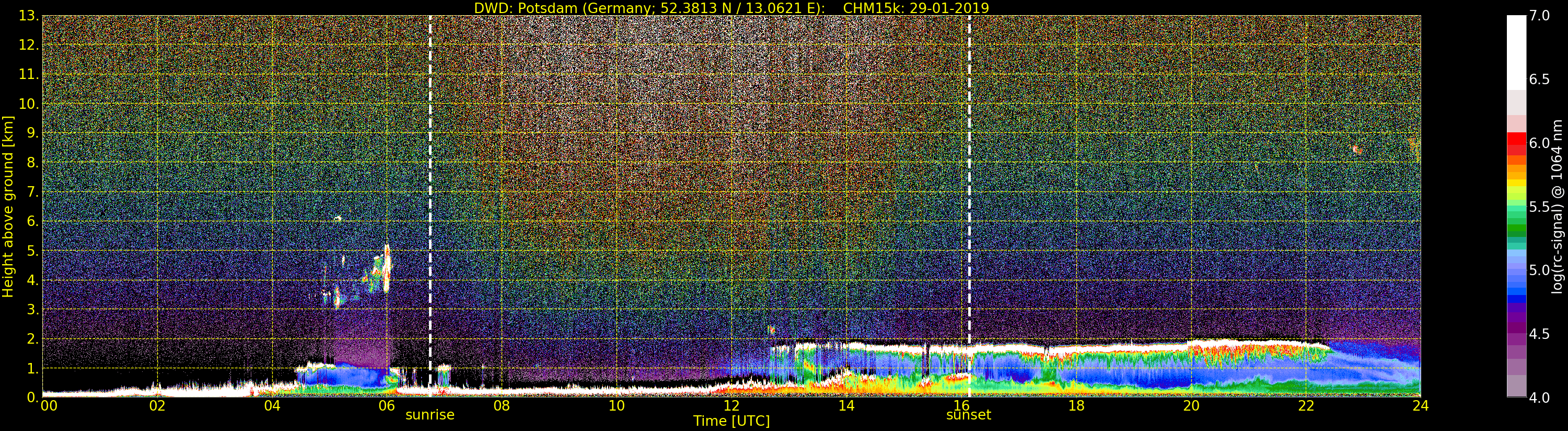Click the x-axis tick label '18'

(x=1076, y=405)
